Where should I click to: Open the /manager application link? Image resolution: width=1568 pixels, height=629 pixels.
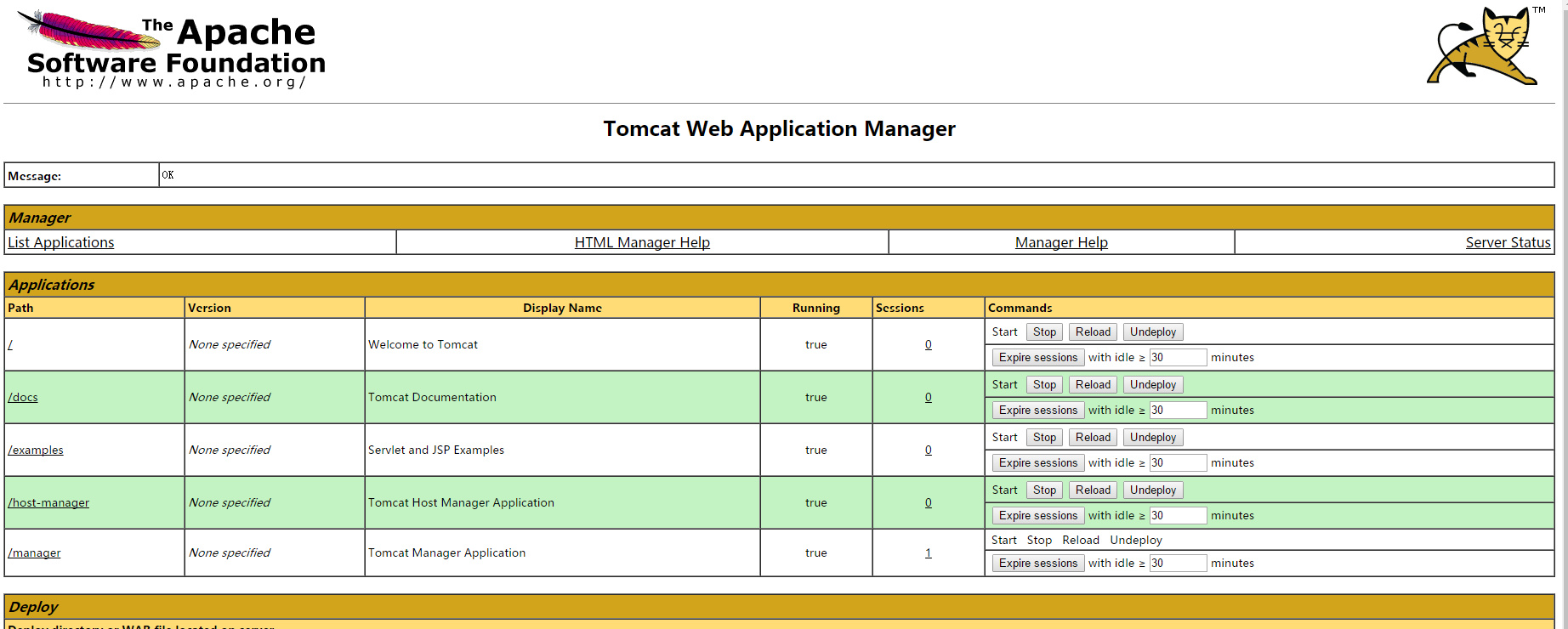click(34, 552)
